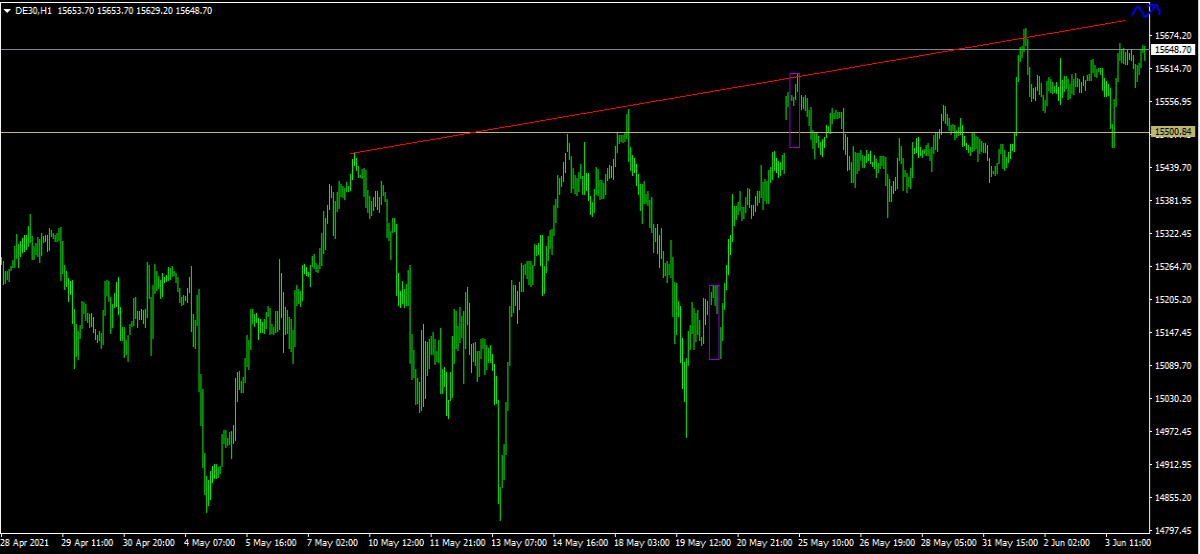This screenshot has width=1200, height=554.
Task: Click the 15556.95 price axis label
Action: (x=1173, y=102)
